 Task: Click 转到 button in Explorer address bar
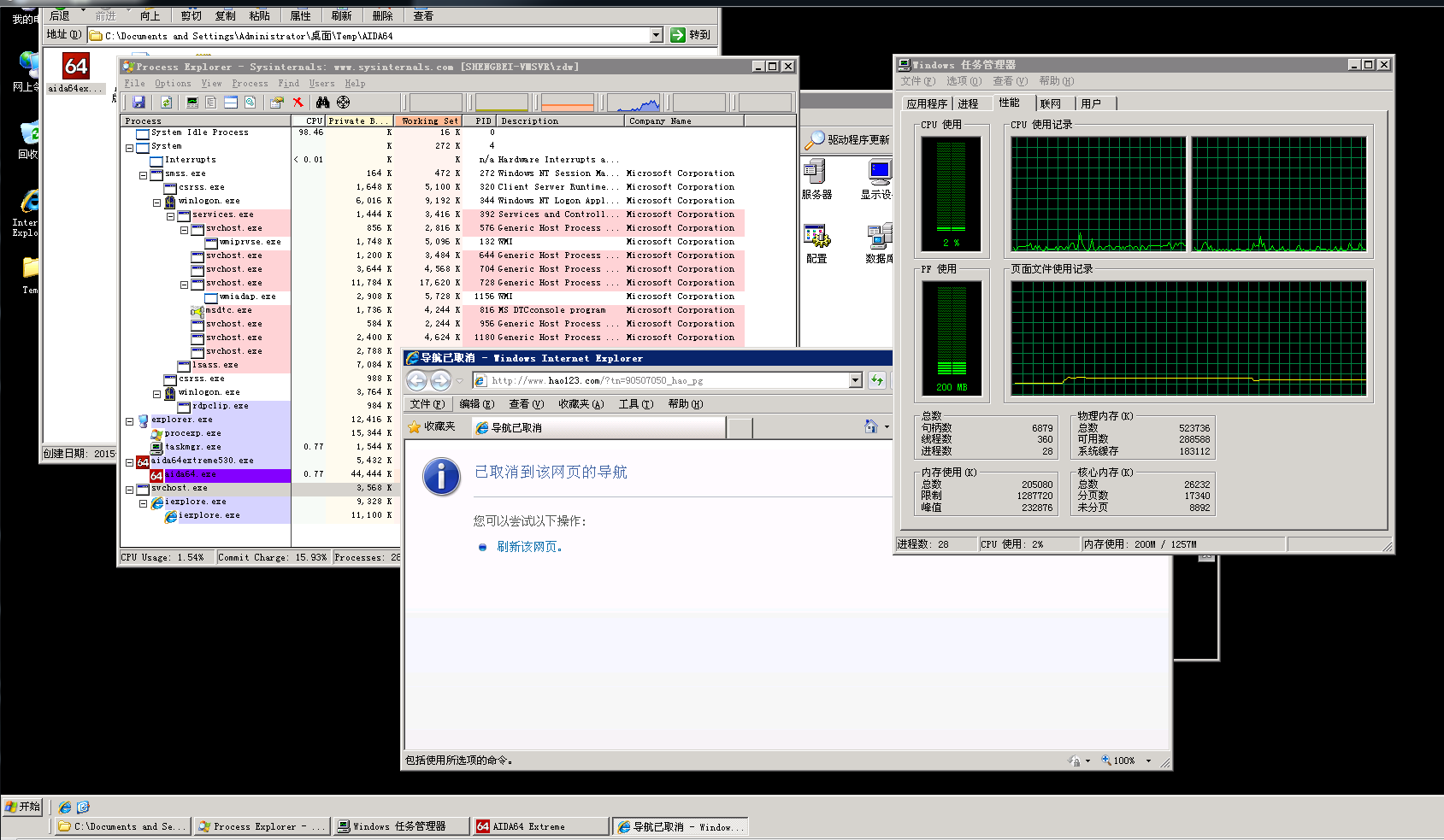(x=690, y=35)
